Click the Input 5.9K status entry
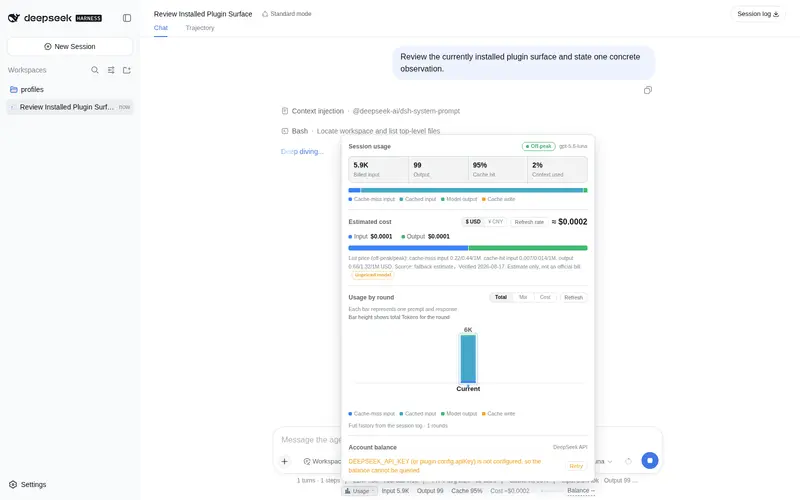Viewport: 800px width, 500px height. tap(395, 491)
